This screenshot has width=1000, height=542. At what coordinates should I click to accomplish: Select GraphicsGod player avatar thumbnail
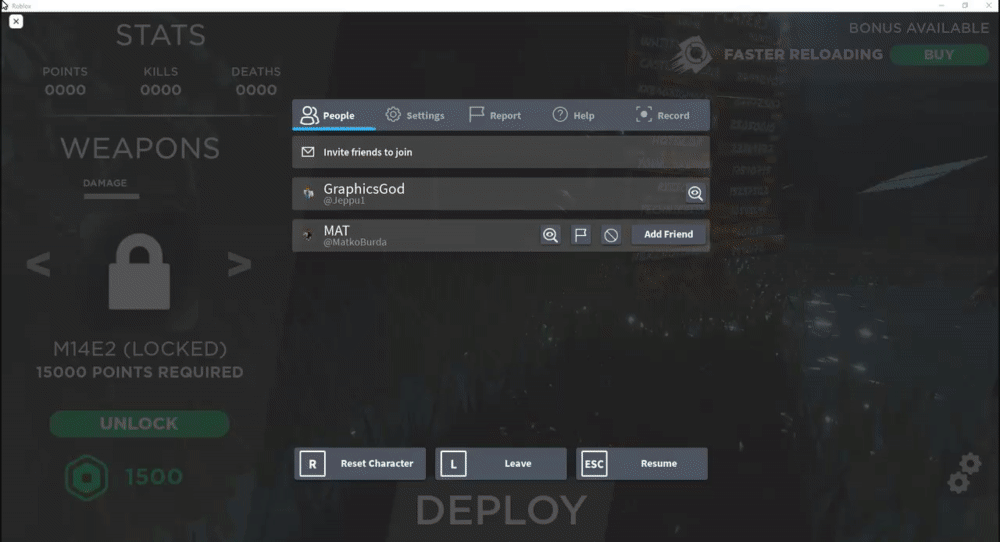[309, 193]
